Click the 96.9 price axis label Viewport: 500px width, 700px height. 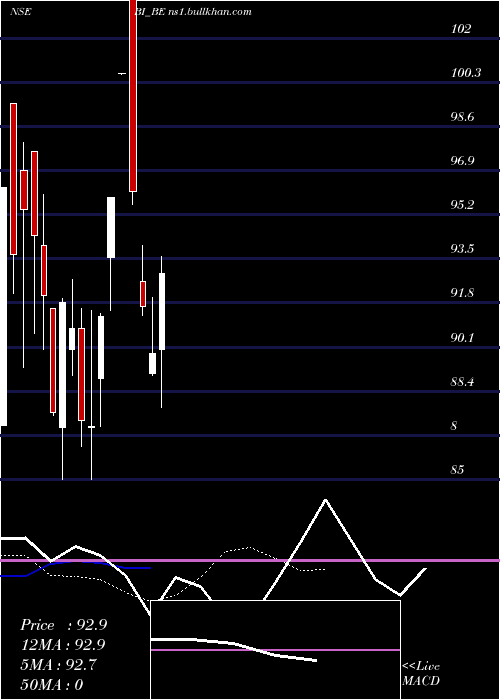click(x=462, y=161)
